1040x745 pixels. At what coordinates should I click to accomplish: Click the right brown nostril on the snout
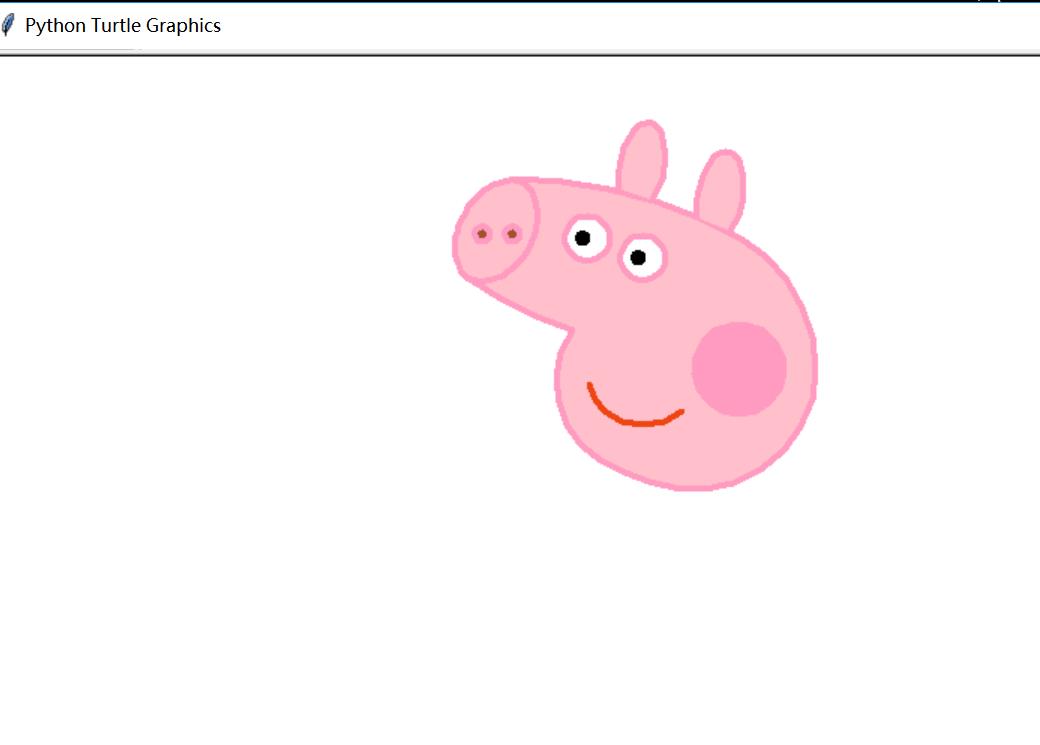[512, 234]
